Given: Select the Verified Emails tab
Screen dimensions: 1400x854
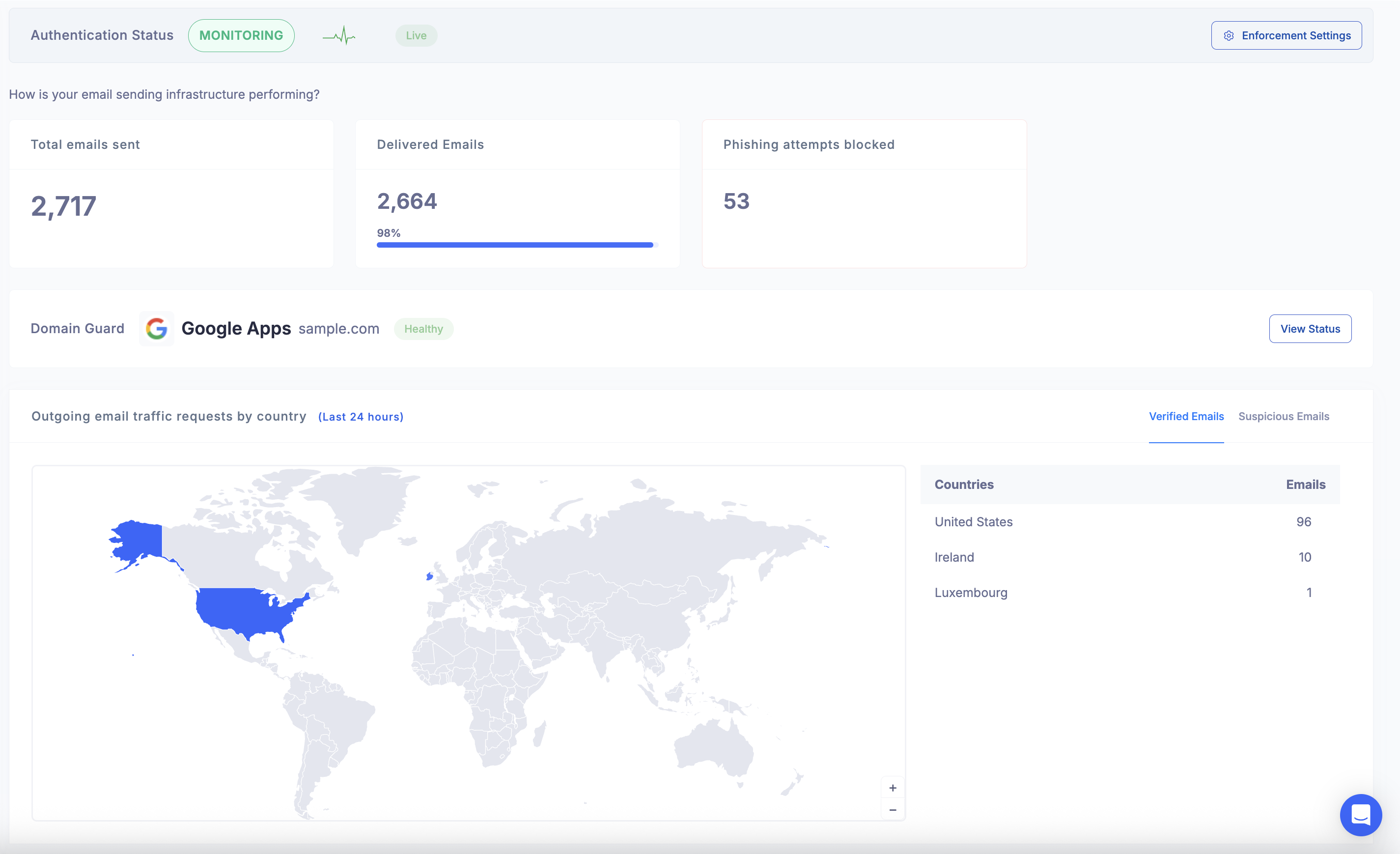Looking at the screenshot, I should [x=1186, y=417].
